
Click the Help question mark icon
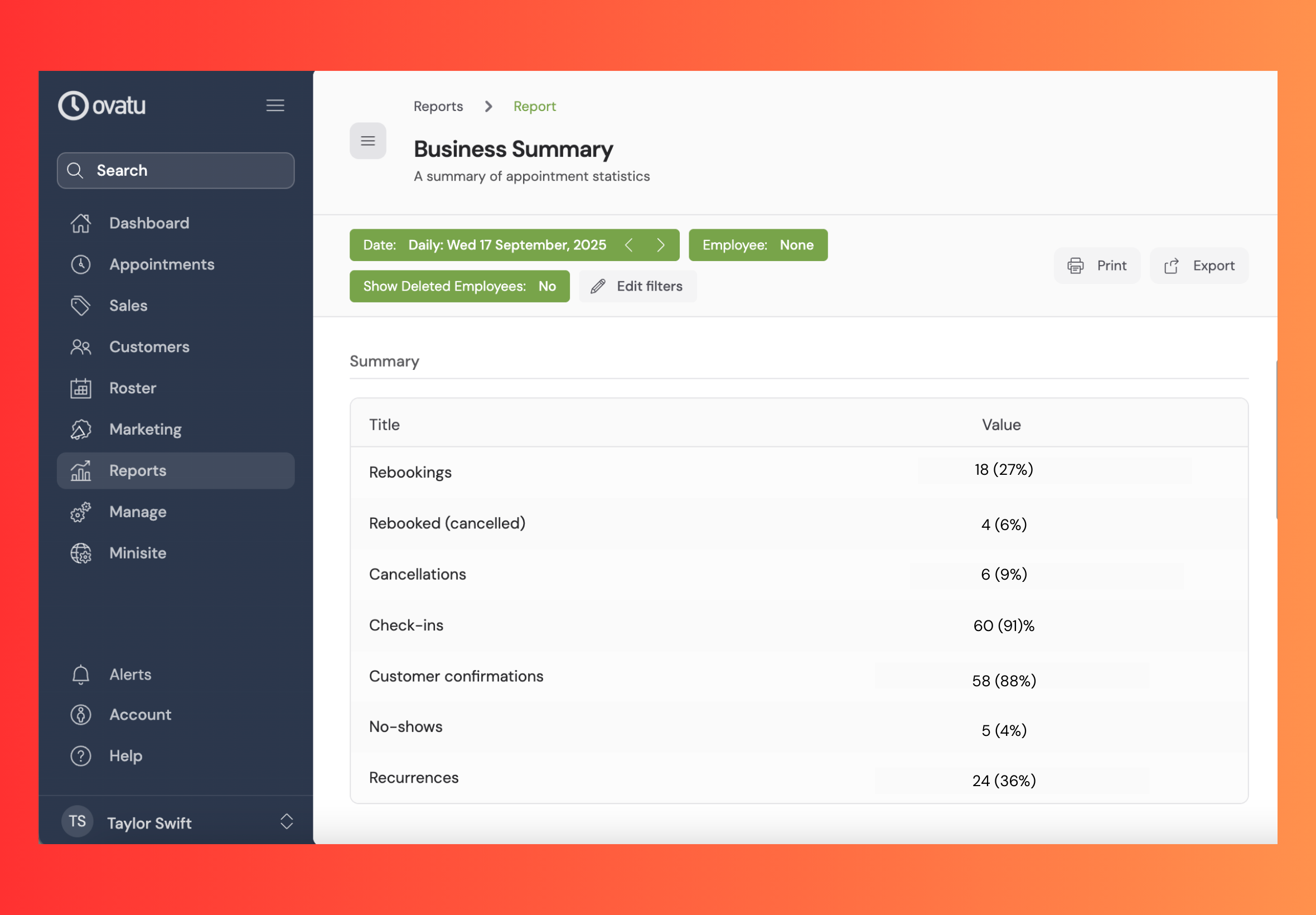click(81, 756)
